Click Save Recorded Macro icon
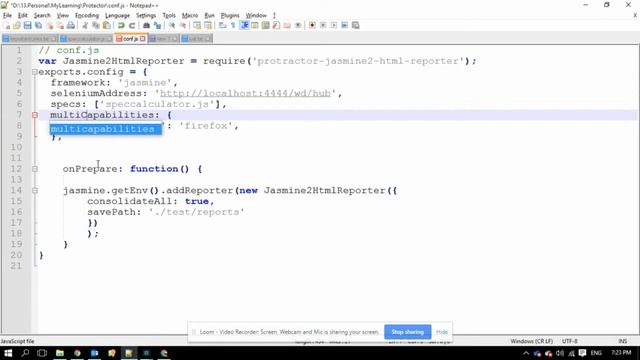 point(356,25)
